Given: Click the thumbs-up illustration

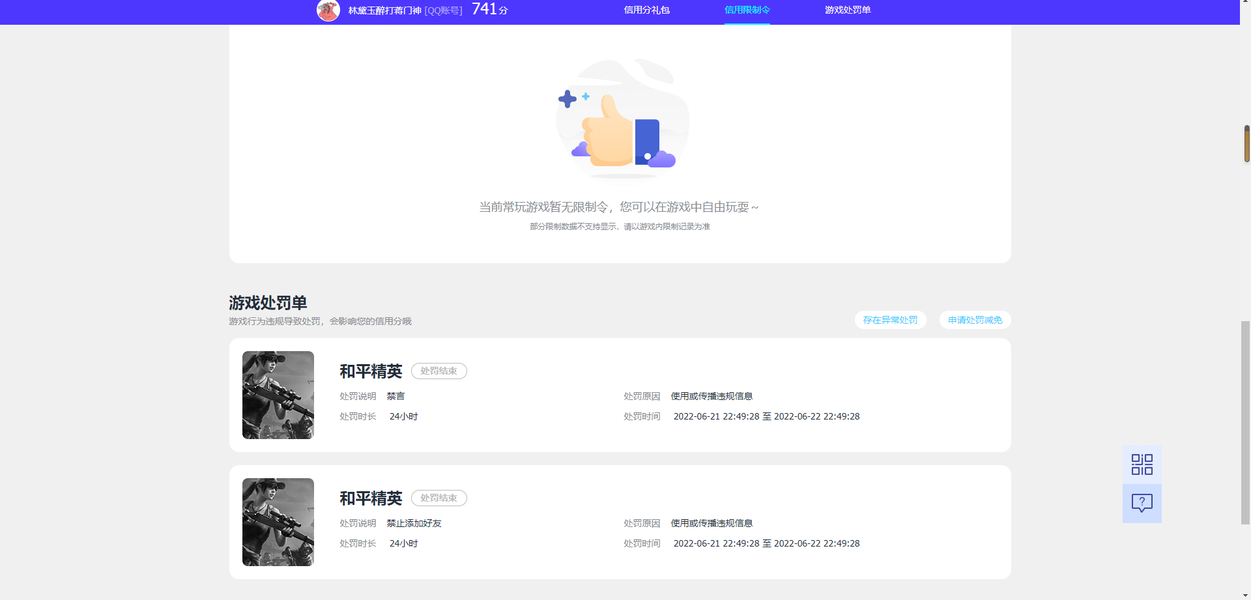Looking at the screenshot, I should click(620, 120).
